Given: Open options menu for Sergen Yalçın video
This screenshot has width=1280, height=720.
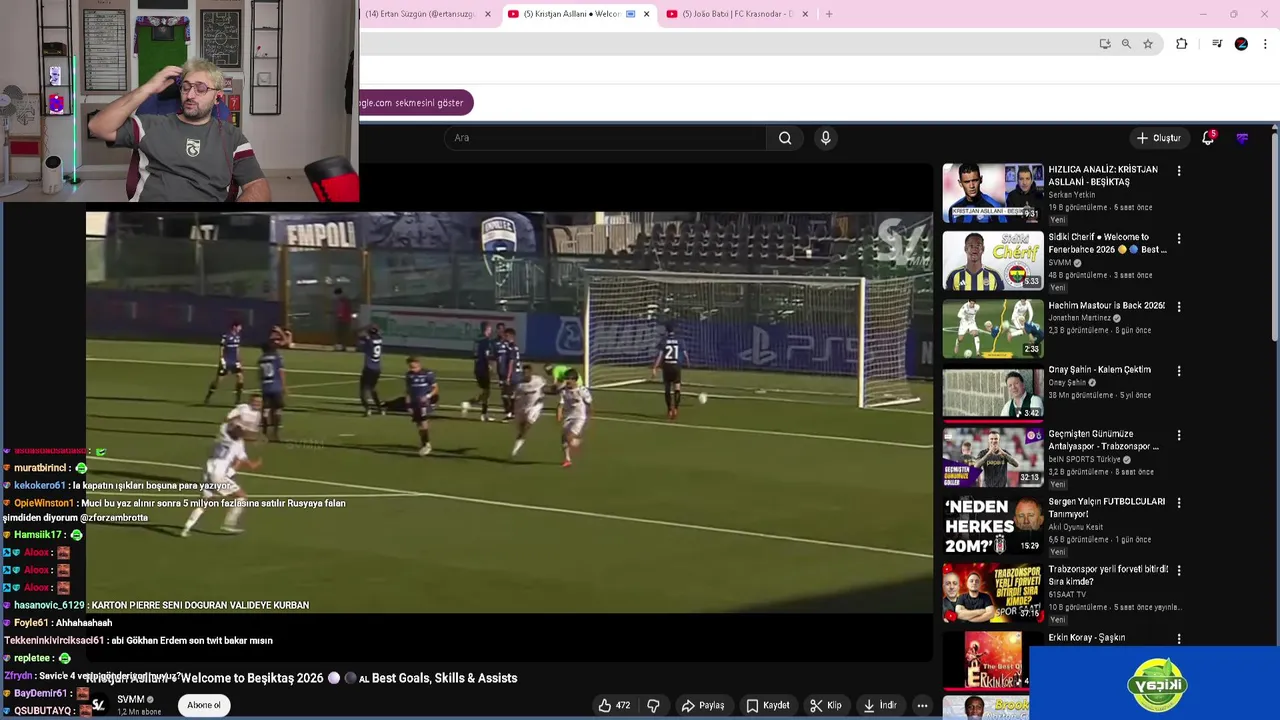Looking at the screenshot, I should click(x=1179, y=503).
